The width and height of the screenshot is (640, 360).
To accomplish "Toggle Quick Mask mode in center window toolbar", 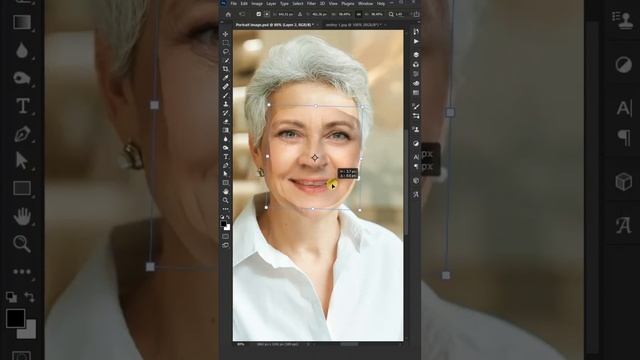I will [226, 236].
